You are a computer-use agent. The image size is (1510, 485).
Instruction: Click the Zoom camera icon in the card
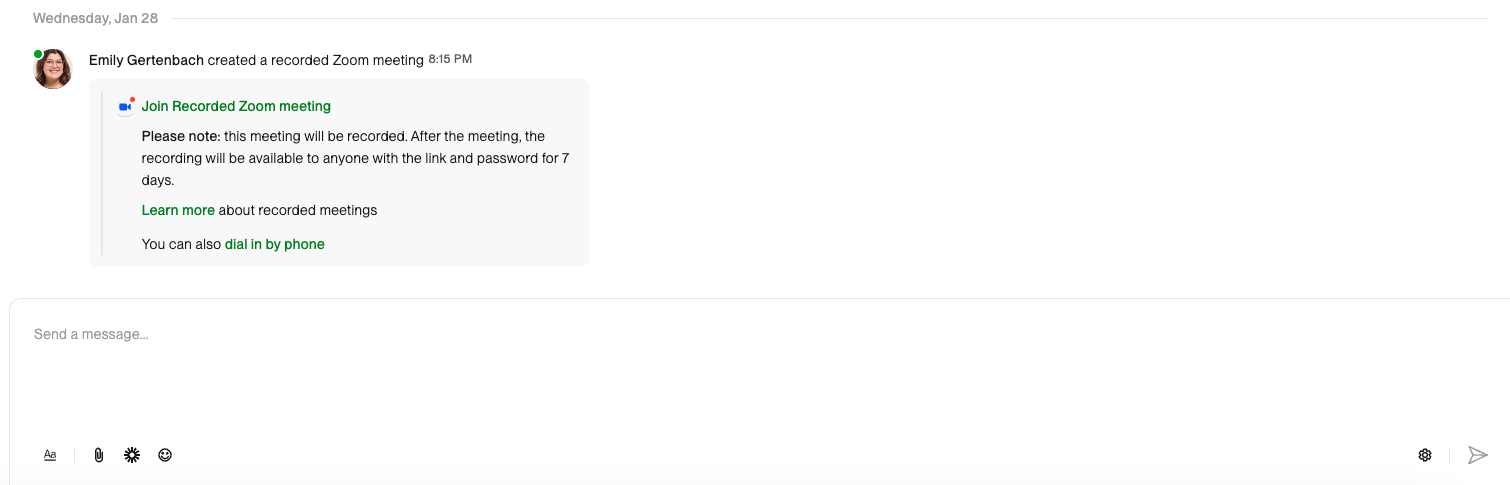[x=126, y=106]
